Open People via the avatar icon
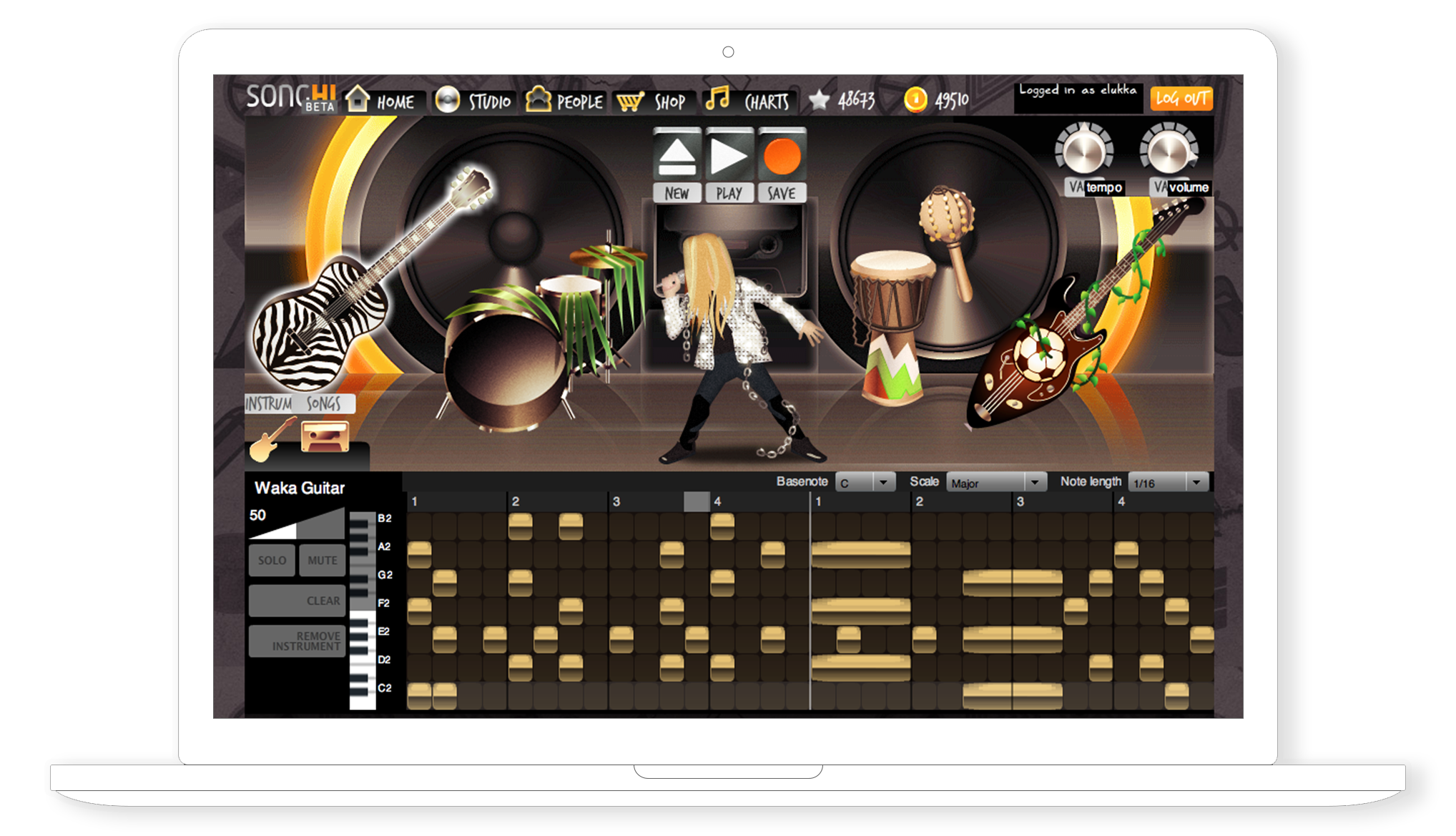The height and width of the screenshot is (836, 1456). click(538, 99)
